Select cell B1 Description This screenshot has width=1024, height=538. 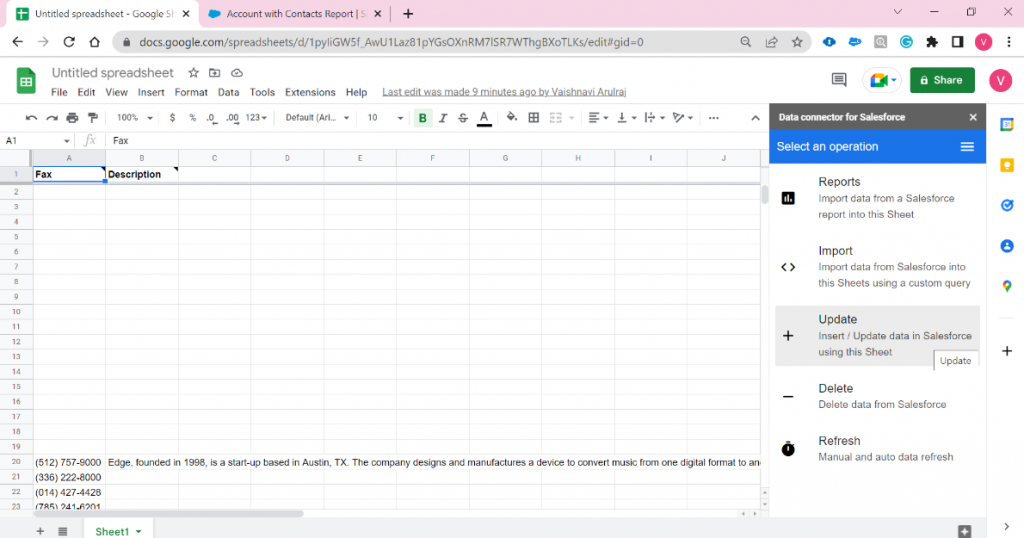(142, 174)
